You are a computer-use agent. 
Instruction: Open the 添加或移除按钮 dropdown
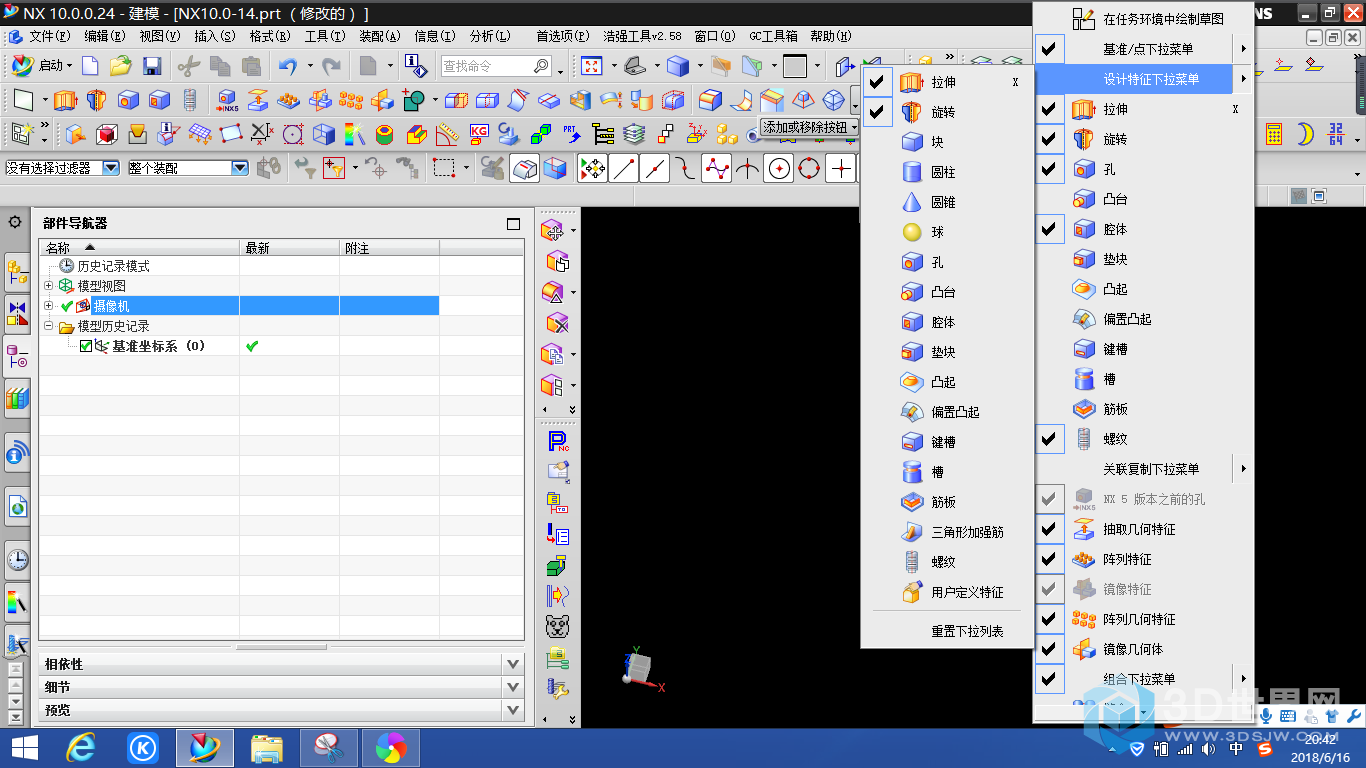pos(810,127)
